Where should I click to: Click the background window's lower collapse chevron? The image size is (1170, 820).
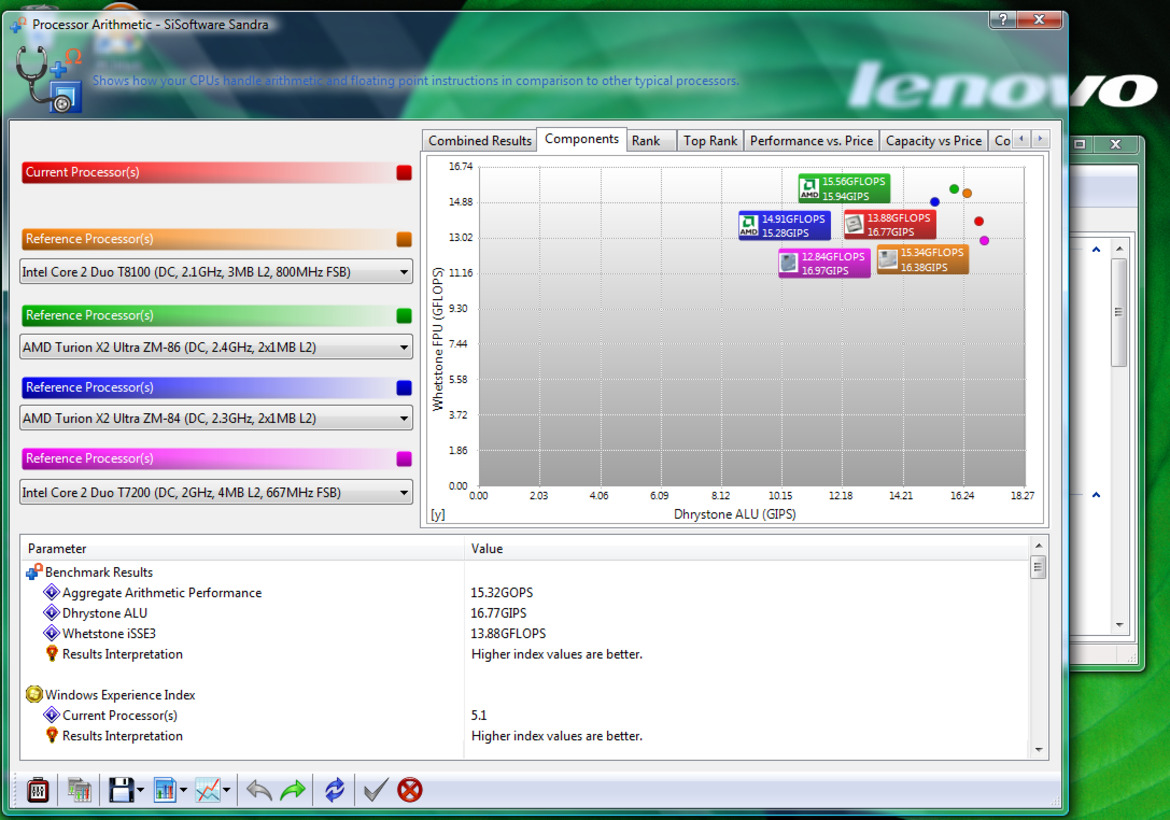[x=1096, y=495]
